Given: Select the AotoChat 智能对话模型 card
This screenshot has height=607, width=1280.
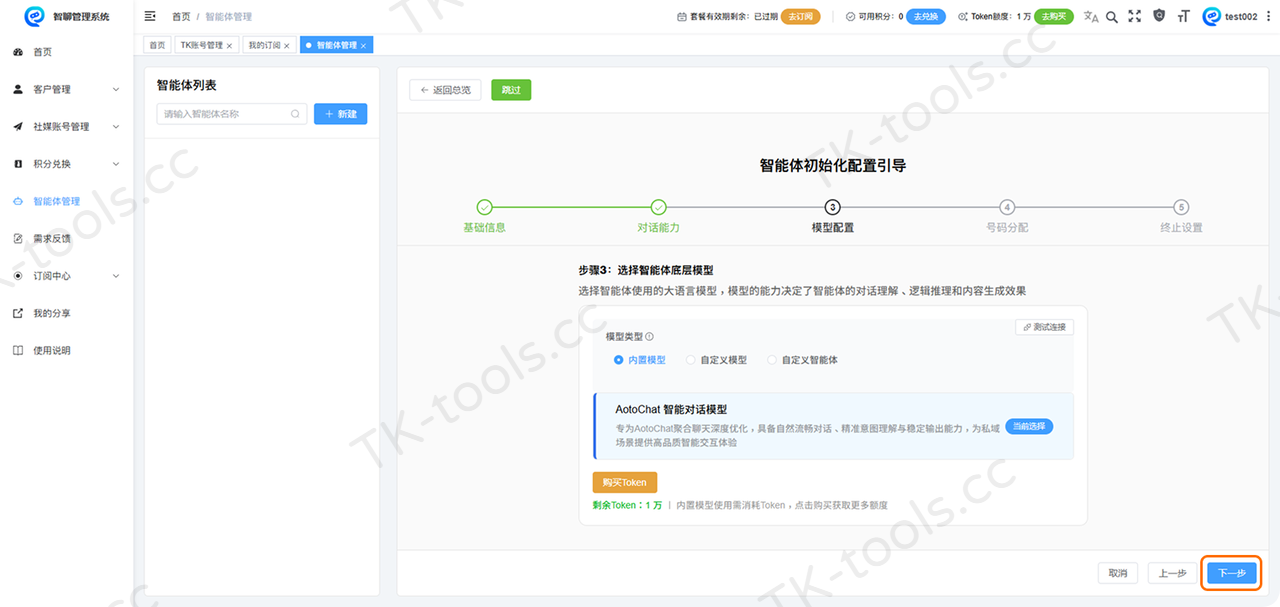Looking at the screenshot, I should pyautogui.click(x=833, y=426).
